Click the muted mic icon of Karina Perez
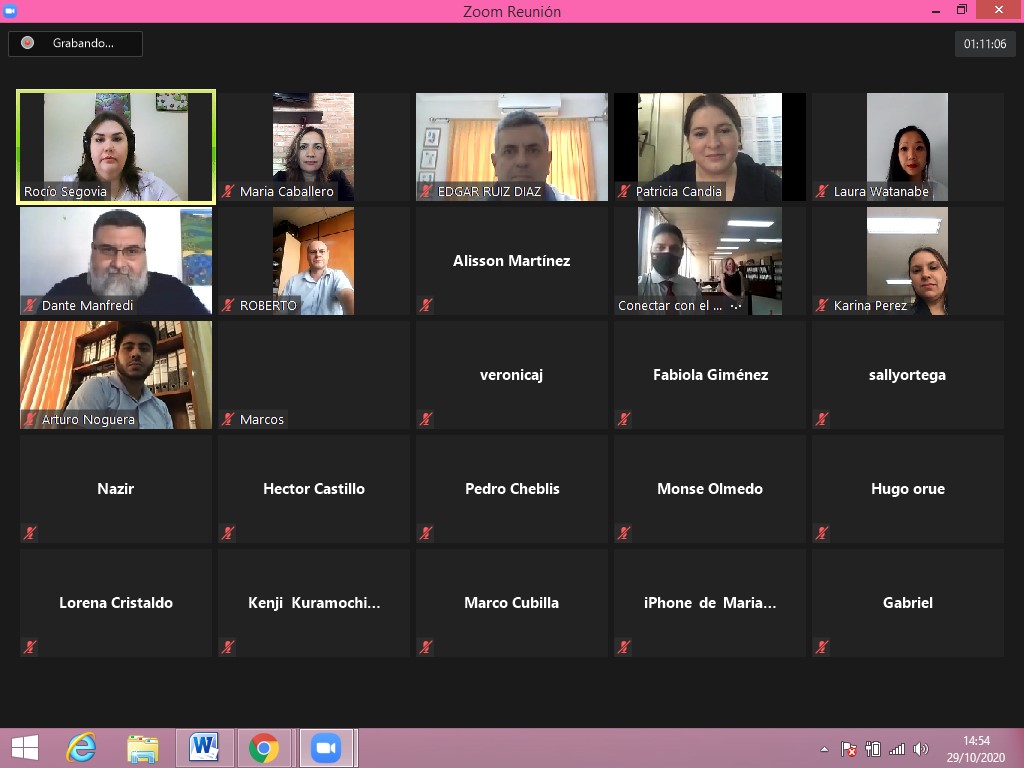Screen dimensions: 1024x768 pyautogui.click(x=822, y=305)
